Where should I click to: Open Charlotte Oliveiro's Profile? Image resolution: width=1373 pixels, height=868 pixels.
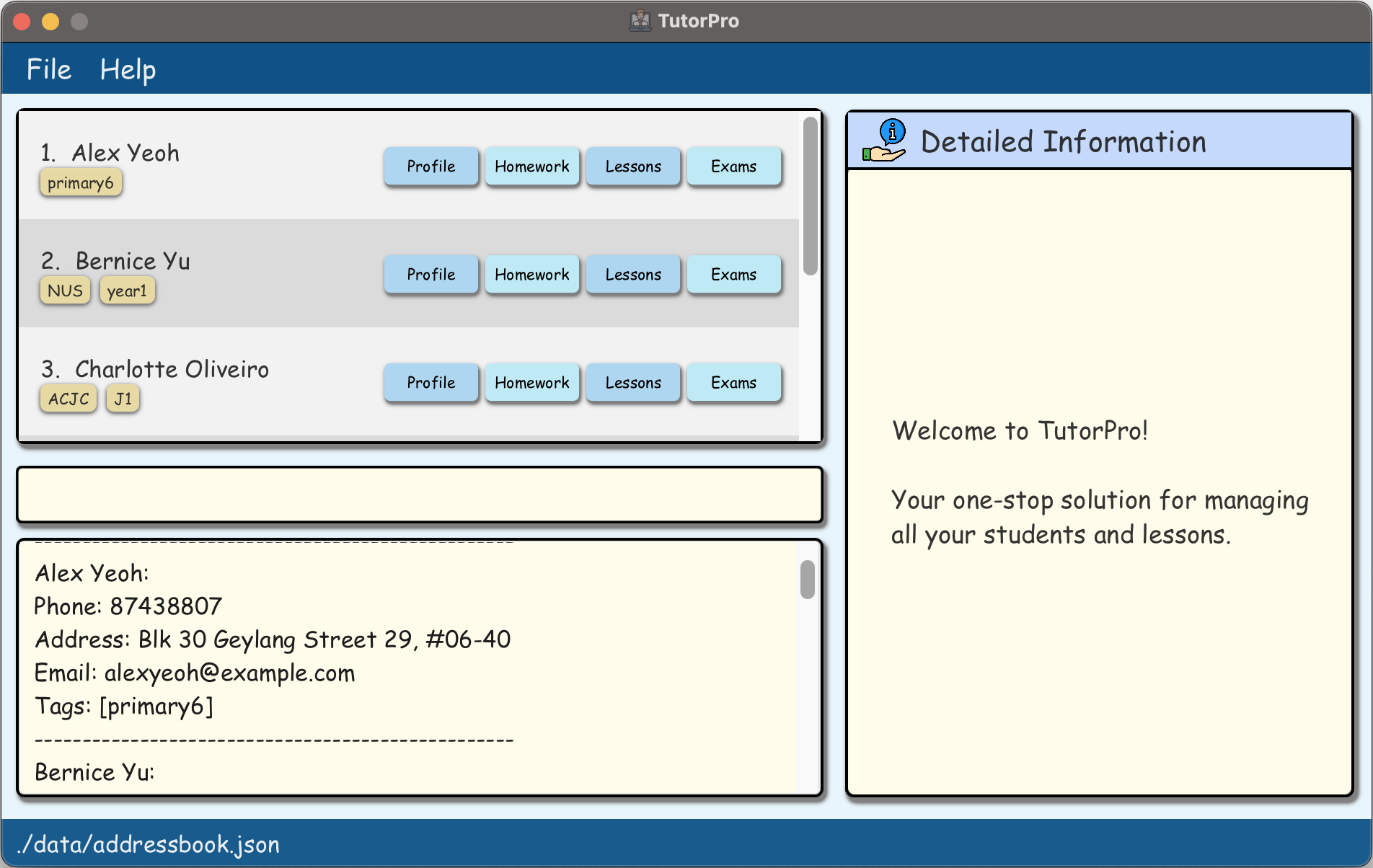pos(431,383)
